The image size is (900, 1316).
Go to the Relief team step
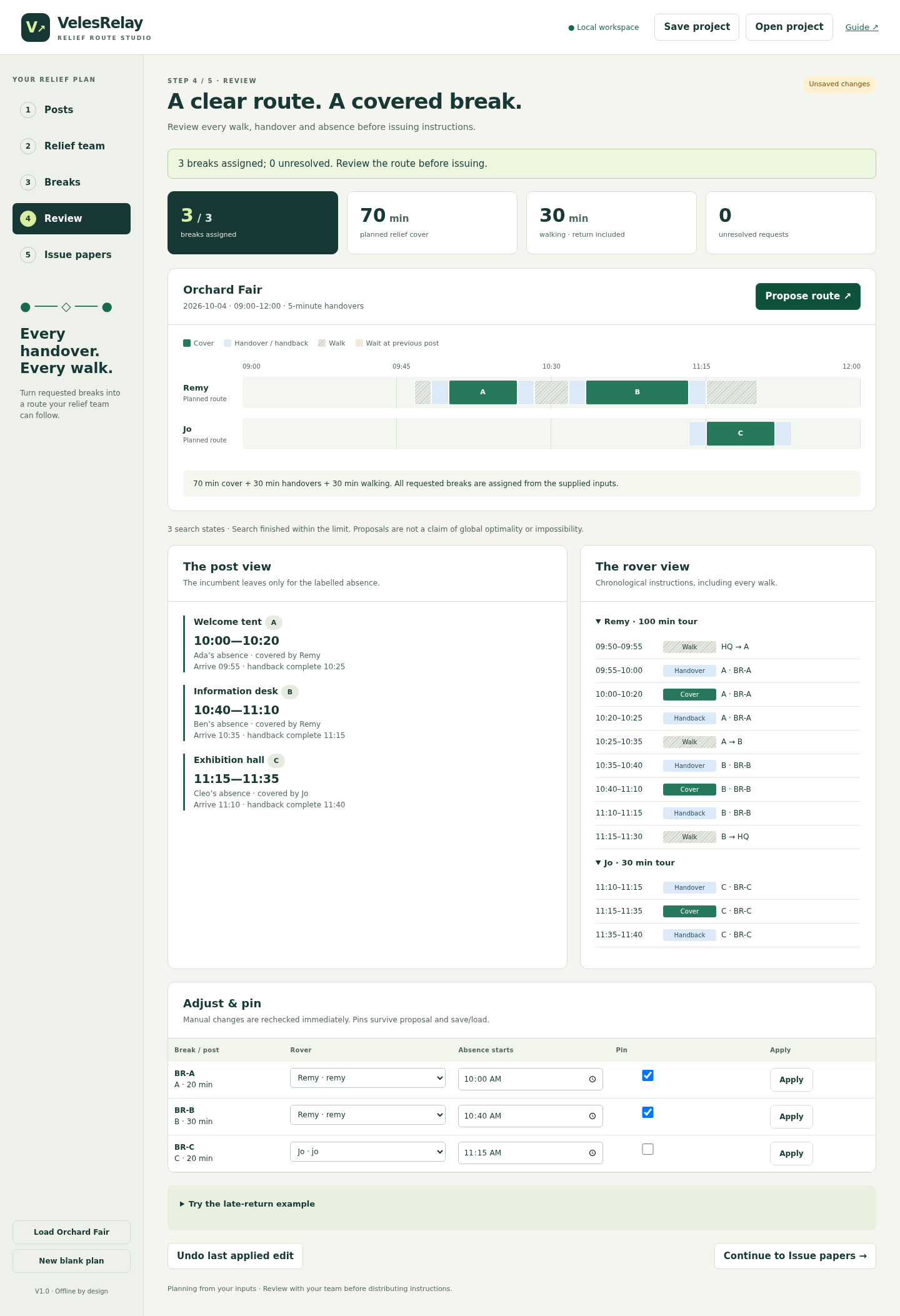pos(71,146)
